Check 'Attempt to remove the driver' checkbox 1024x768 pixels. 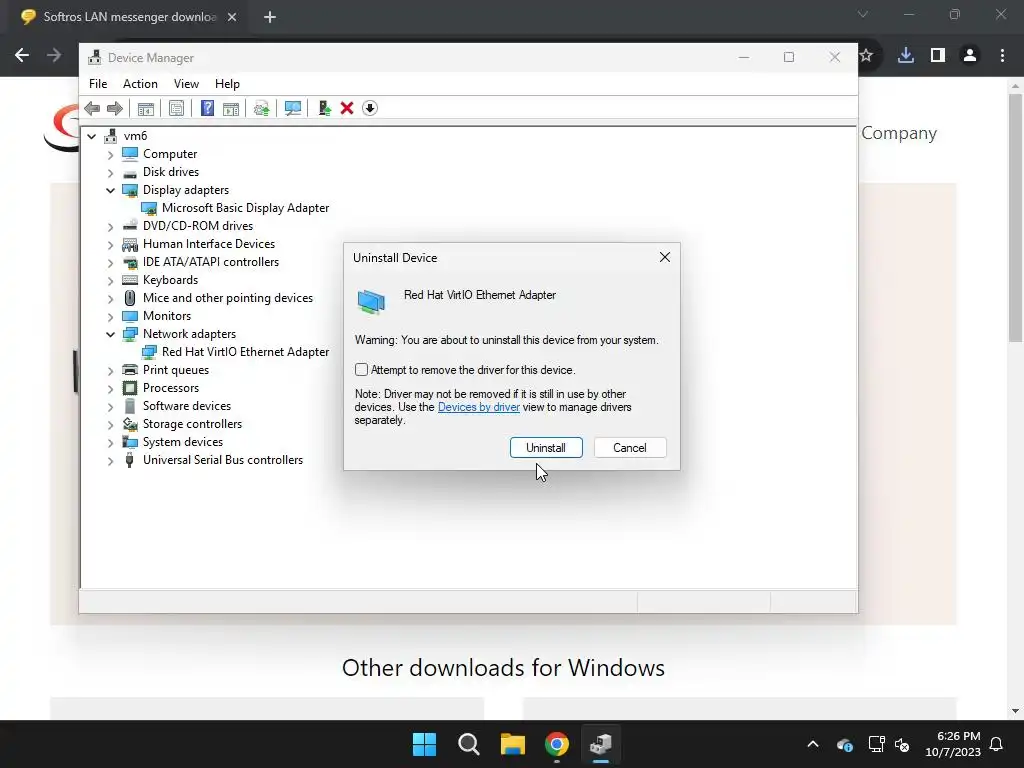click(x=361, y=370)
